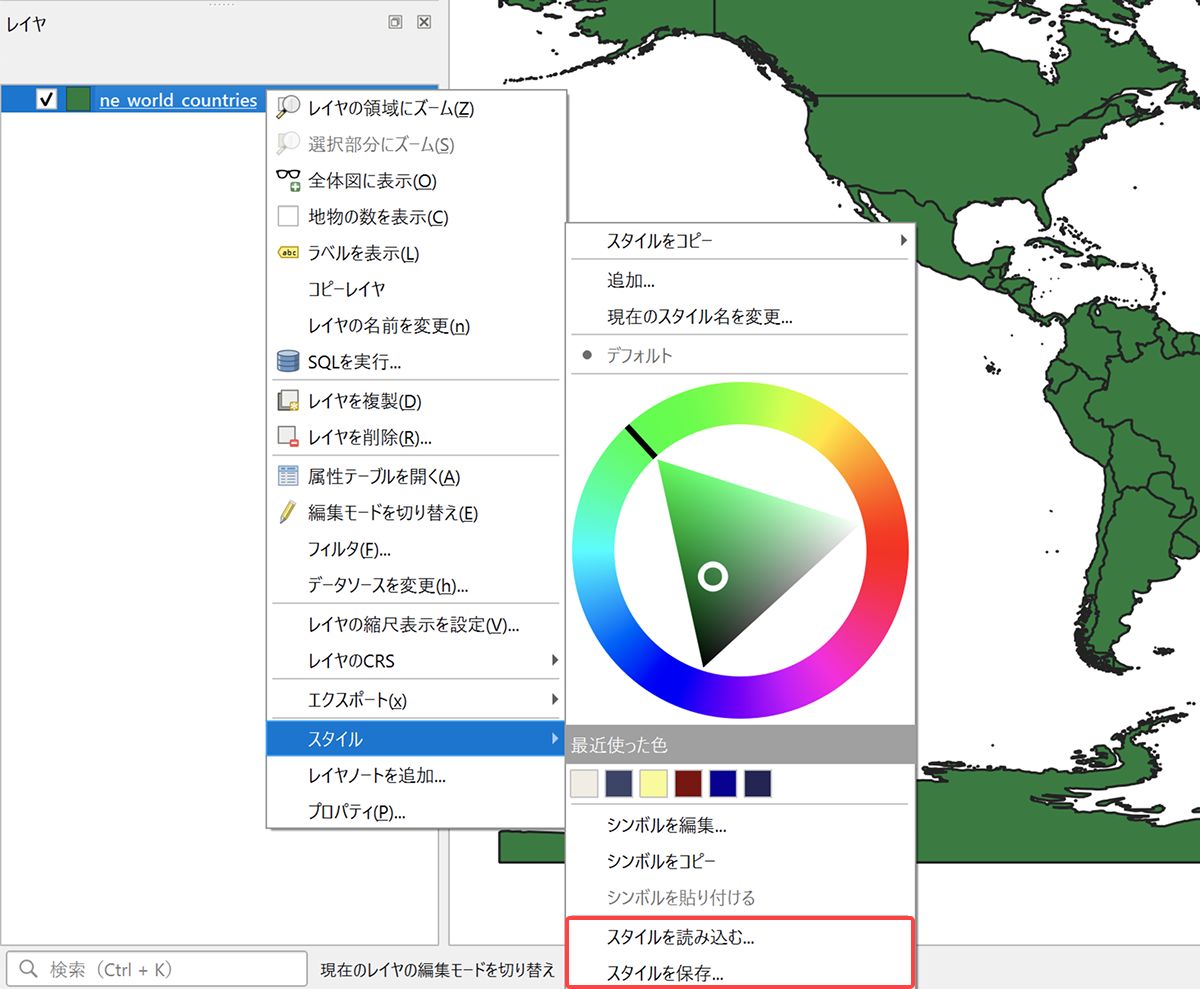The height and width of the screenshot is (989, 1200).
Task: Click the attribute table icon
Action: click(x=288, y=477)
